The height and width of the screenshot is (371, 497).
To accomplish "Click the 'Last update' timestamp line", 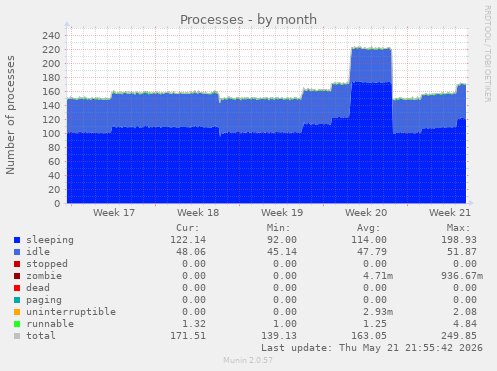I will point(372,348).
